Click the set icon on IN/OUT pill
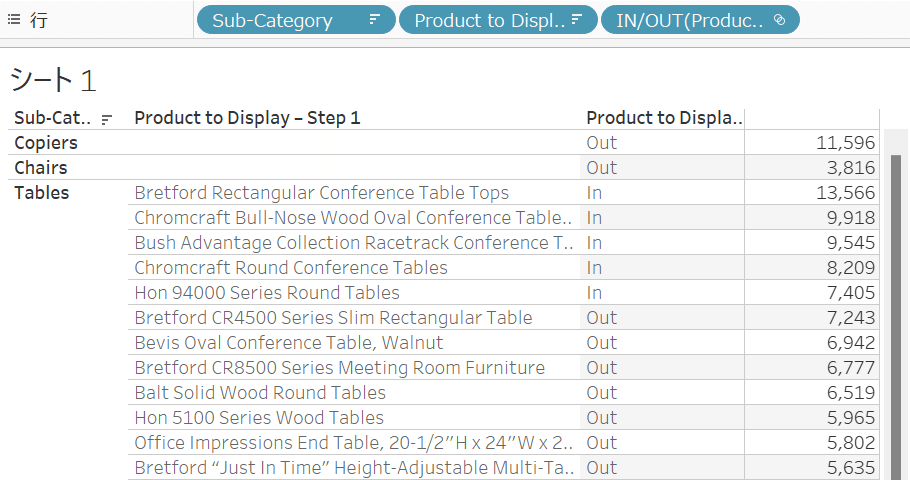This screenshot has height=480, width=910. [779, 20]
